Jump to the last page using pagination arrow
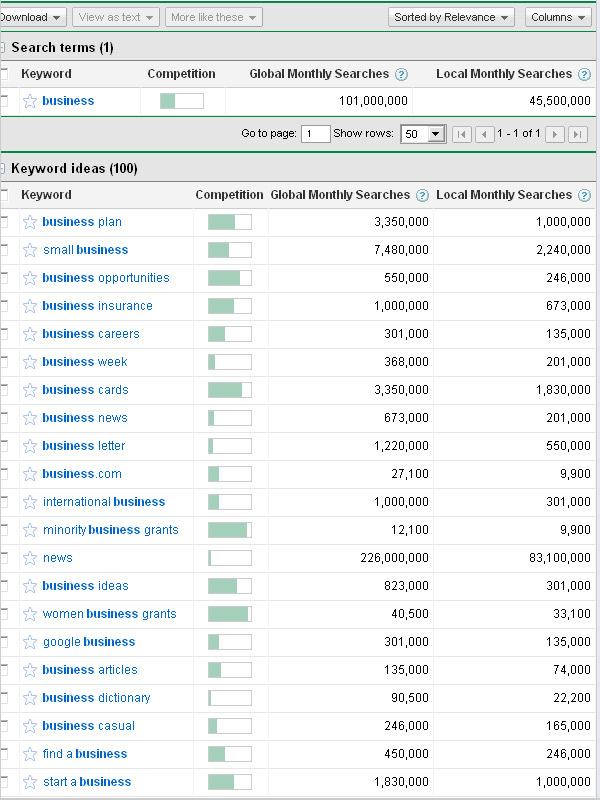This screenshot has height=800, width=600. coord(578,132)
